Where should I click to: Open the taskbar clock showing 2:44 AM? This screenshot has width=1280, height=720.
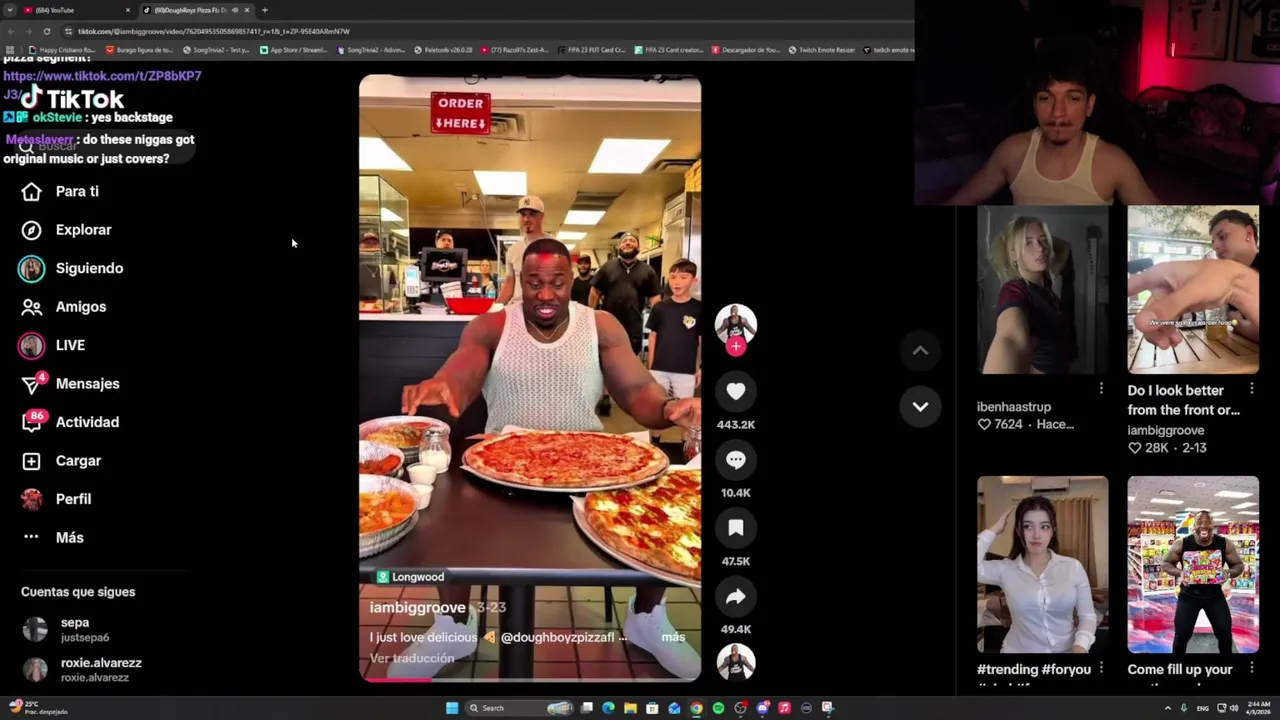(1259, 708)
